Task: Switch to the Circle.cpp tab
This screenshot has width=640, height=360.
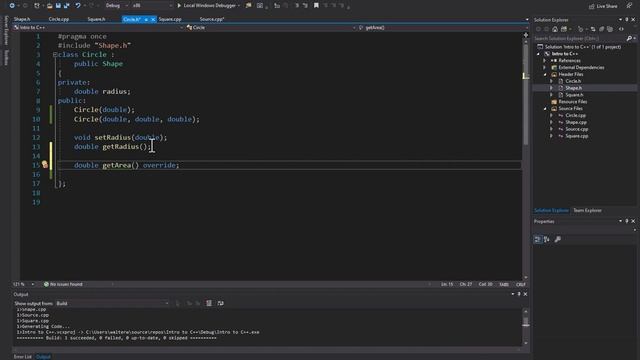Action: pyautogui.click(x=59, y=19)
